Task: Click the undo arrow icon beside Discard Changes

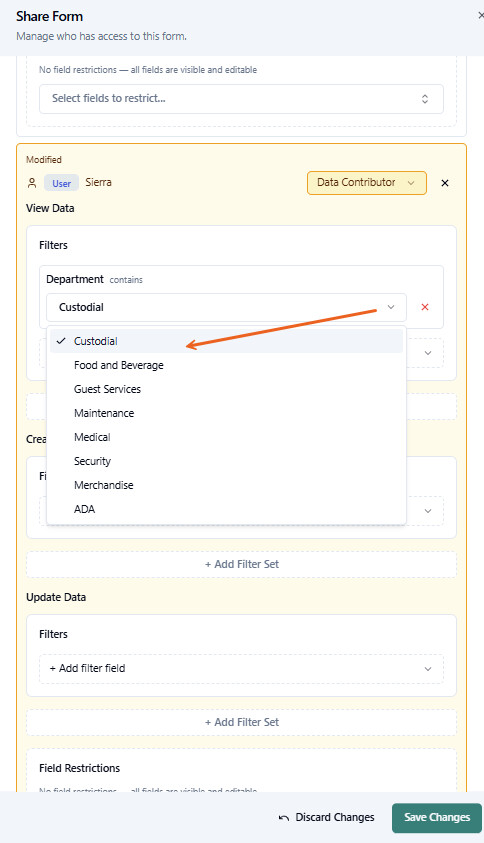Action: coord(284,818)
